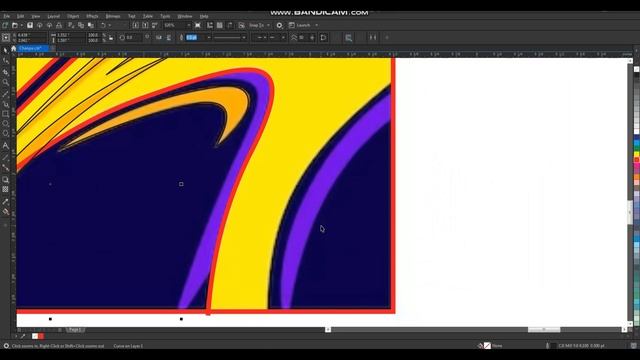
Task: Select the Crop tool
Action: coord(5,72)
